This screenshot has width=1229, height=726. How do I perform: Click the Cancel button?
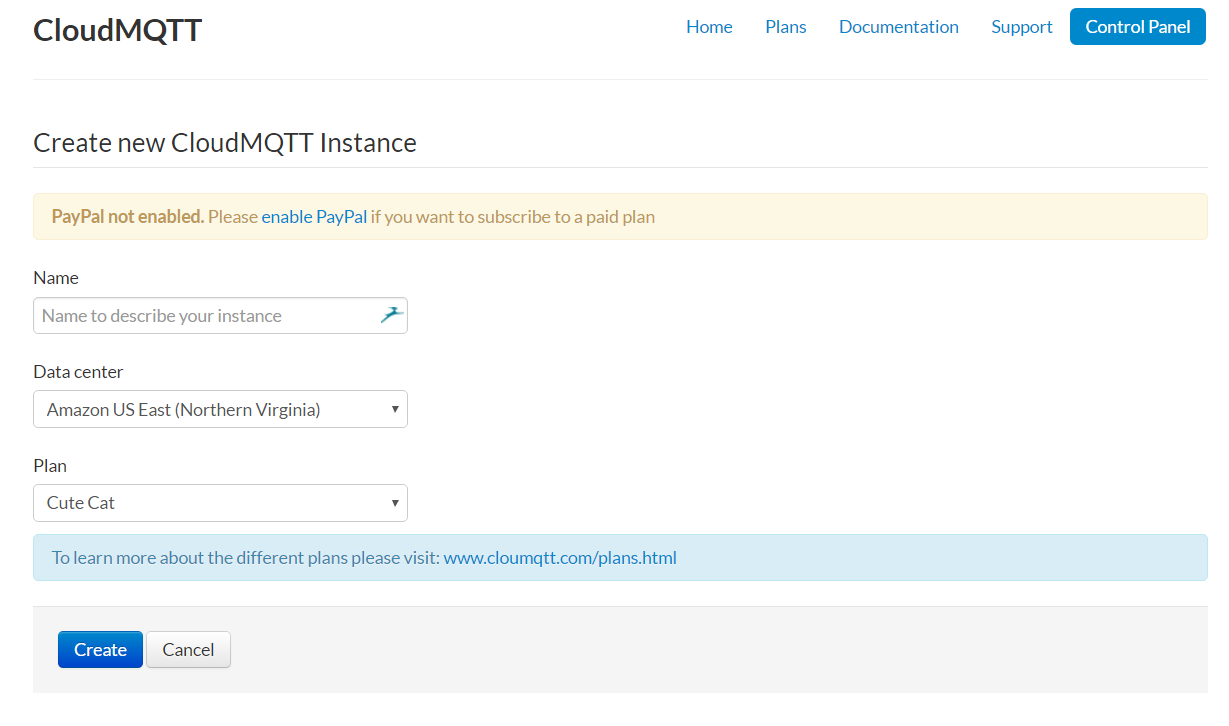(188, 649)
